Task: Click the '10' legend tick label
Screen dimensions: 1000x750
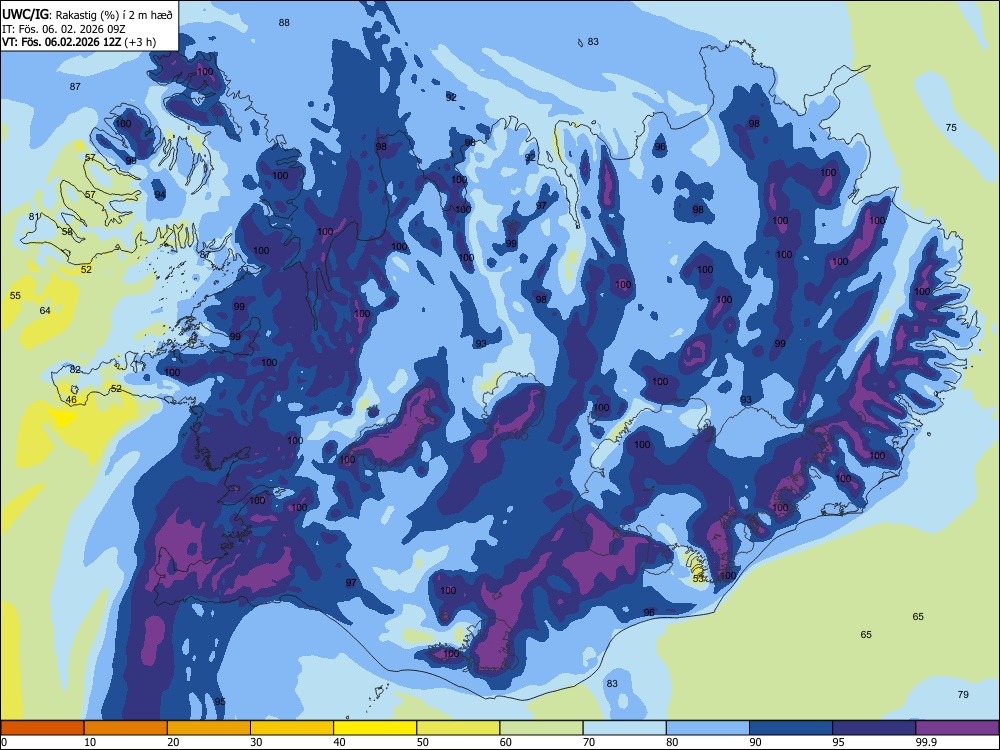Action: pyautogui.click(x=90, y=742)
